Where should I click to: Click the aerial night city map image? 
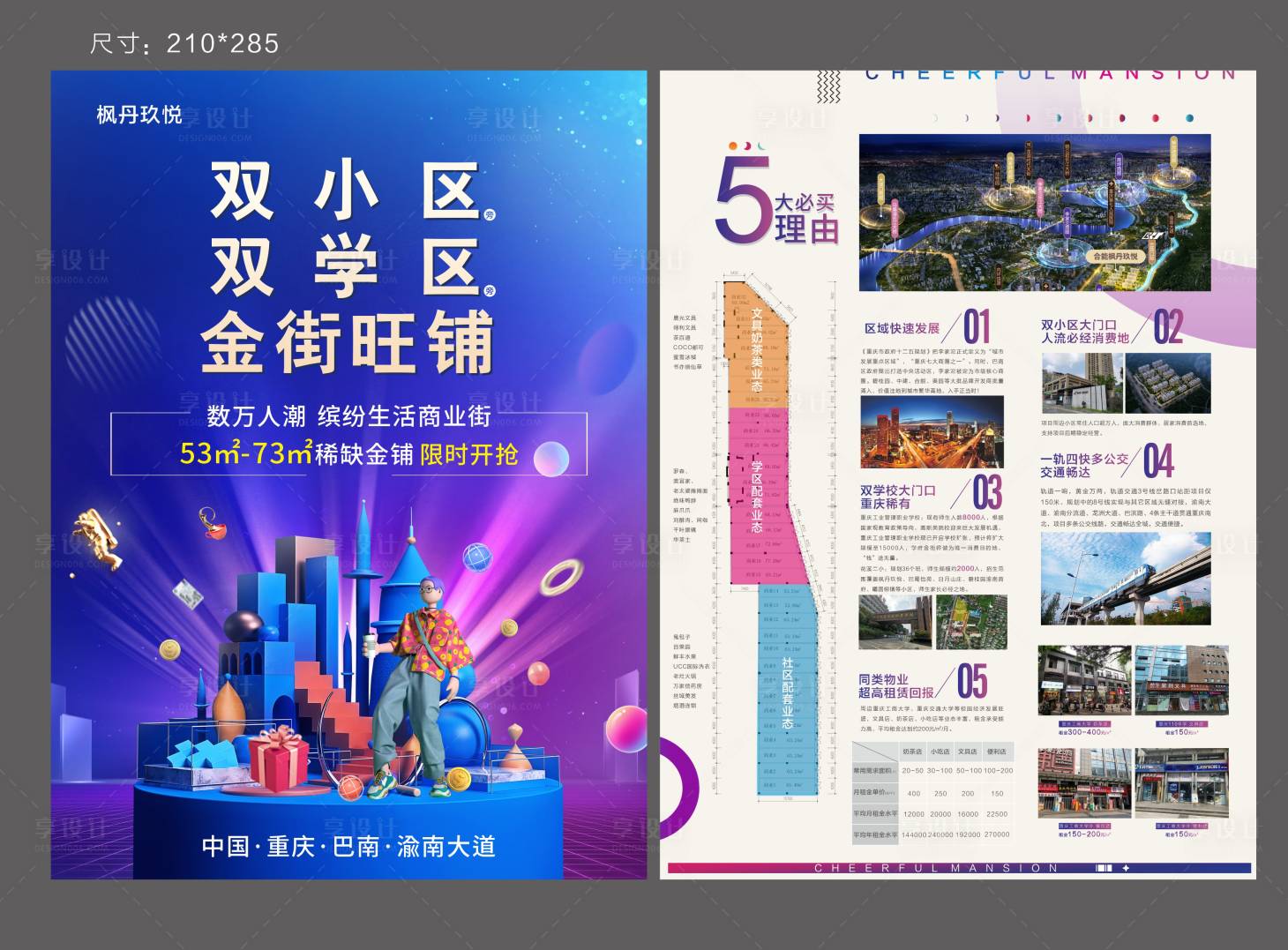[1035, 213]
